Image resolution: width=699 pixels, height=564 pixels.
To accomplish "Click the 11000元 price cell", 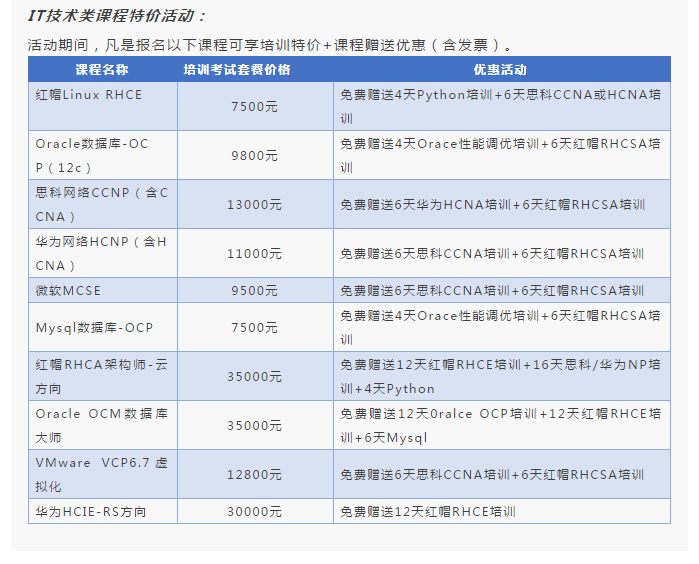I will [255, 254].
